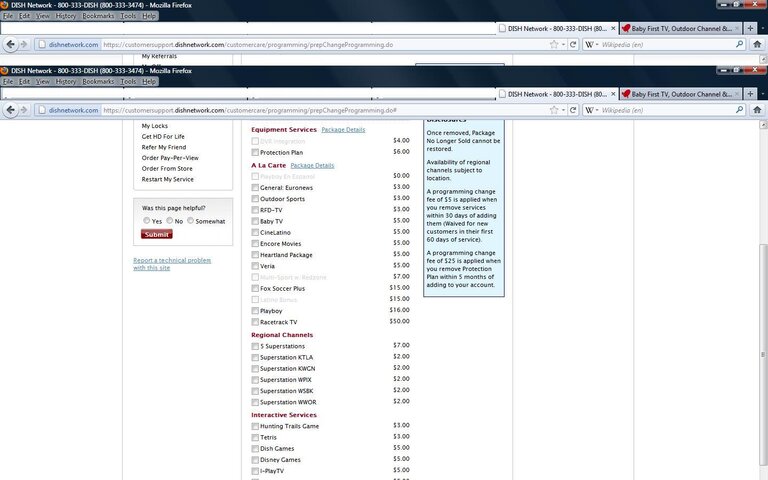
Task: Check the Disney Games checkbox
Action: coord(255,460)
